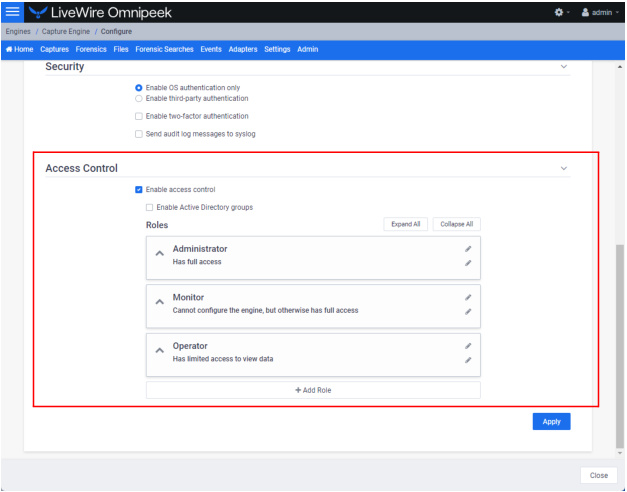Click the vertical scrollbar thumb
The width and height of the screenshot is (627, 492).
(x=620, y=346)
